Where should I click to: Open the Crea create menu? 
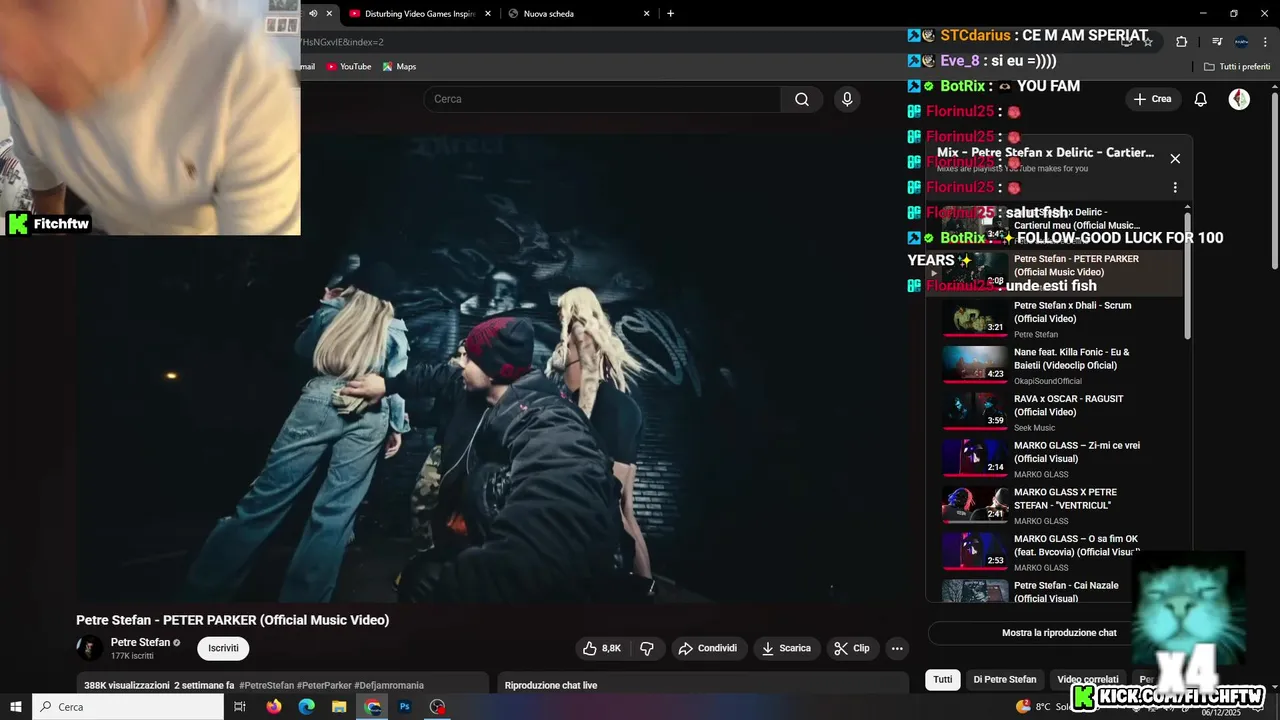(1152, 99)
